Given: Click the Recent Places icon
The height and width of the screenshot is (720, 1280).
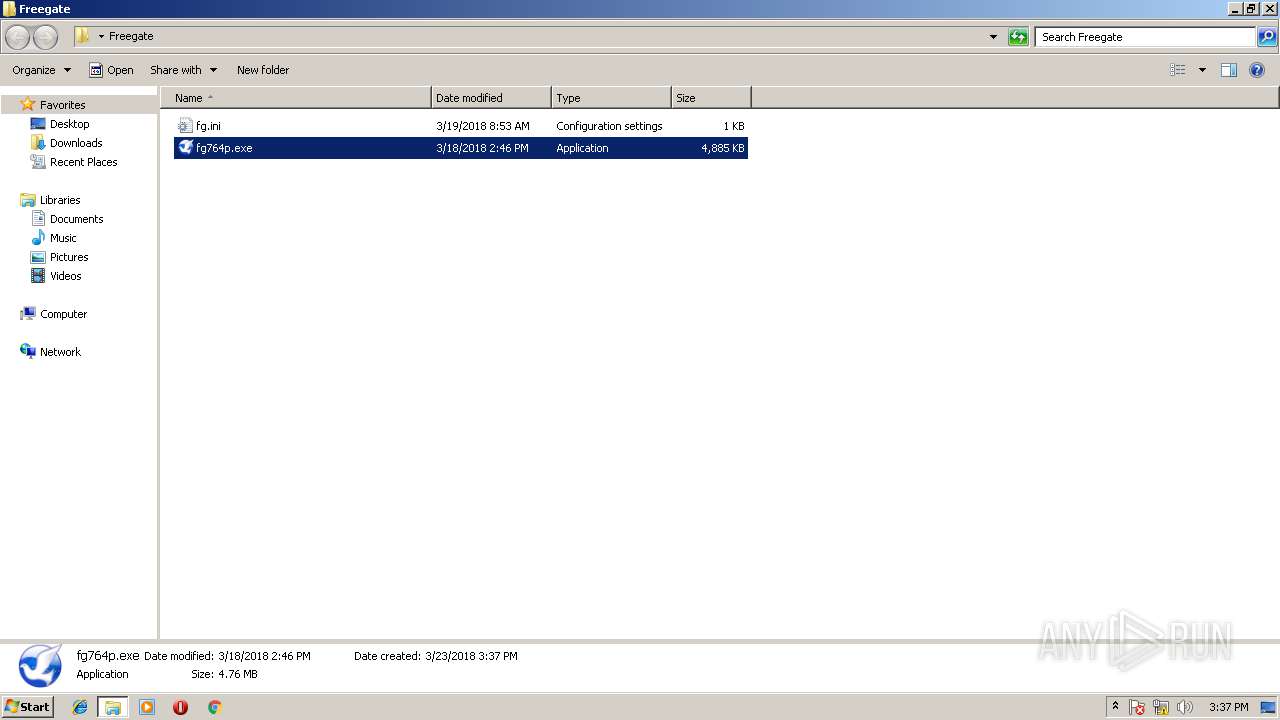Looking at the screenshot, I should [x=38, y=162].
